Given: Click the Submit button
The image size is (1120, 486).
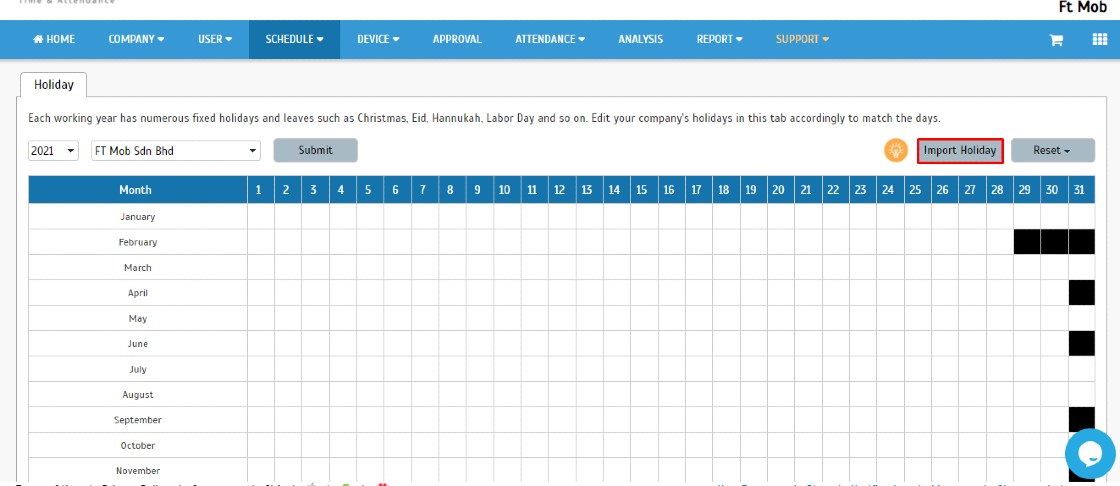Looking at the screenshot, I should pos(316,150).
